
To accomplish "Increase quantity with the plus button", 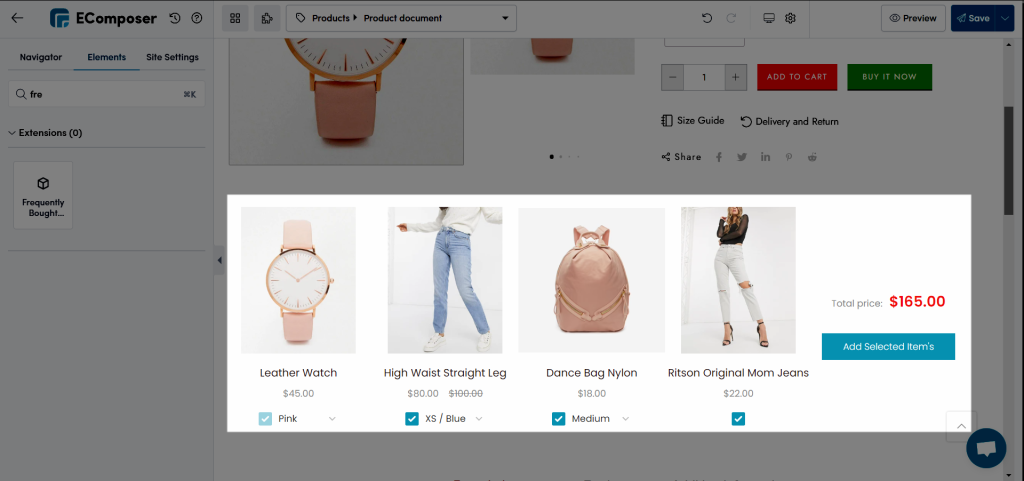I will pyautogui.click(x=735, y=77).
